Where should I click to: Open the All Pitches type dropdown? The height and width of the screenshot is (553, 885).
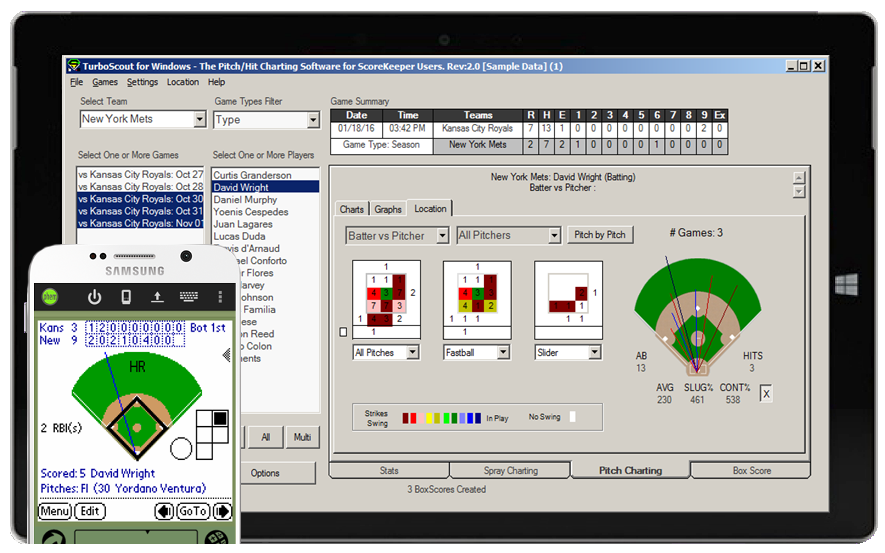click(x=413, y=352)
